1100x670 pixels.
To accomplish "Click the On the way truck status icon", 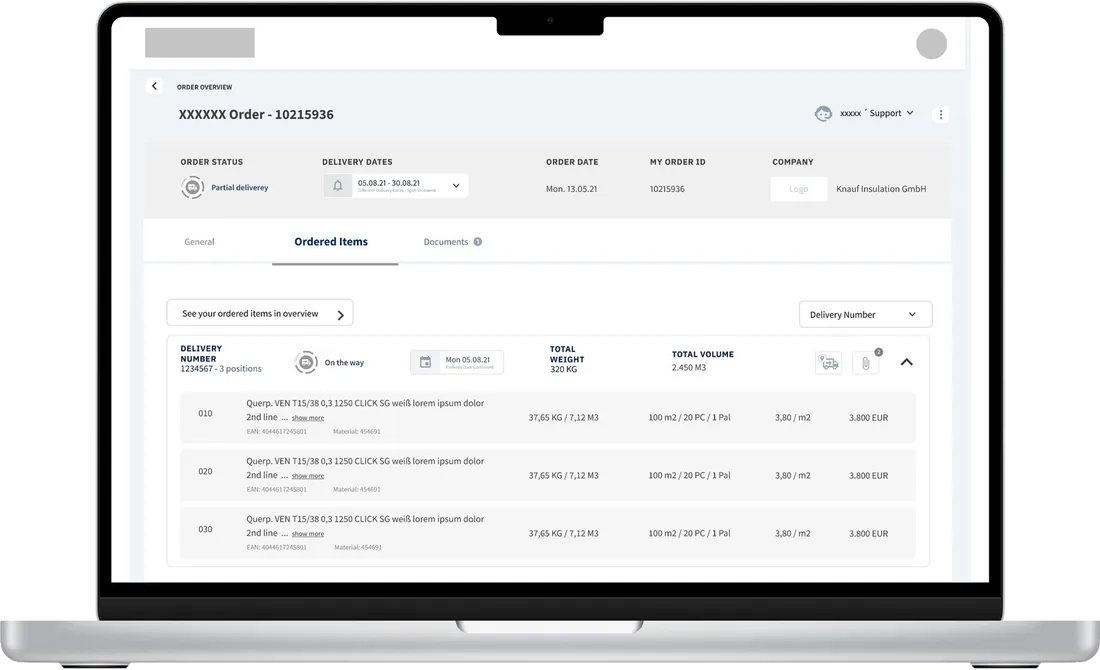I will (306, 363).
